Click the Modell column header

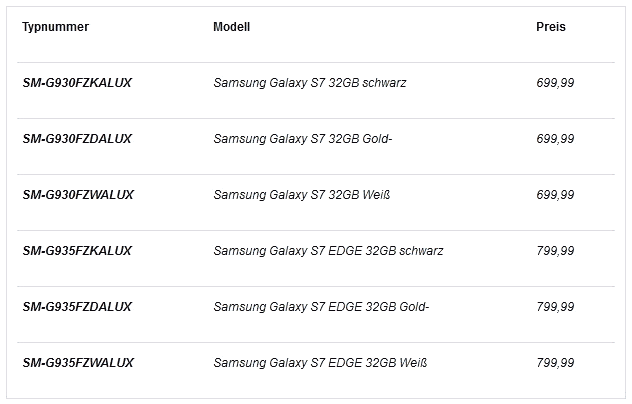231,27
